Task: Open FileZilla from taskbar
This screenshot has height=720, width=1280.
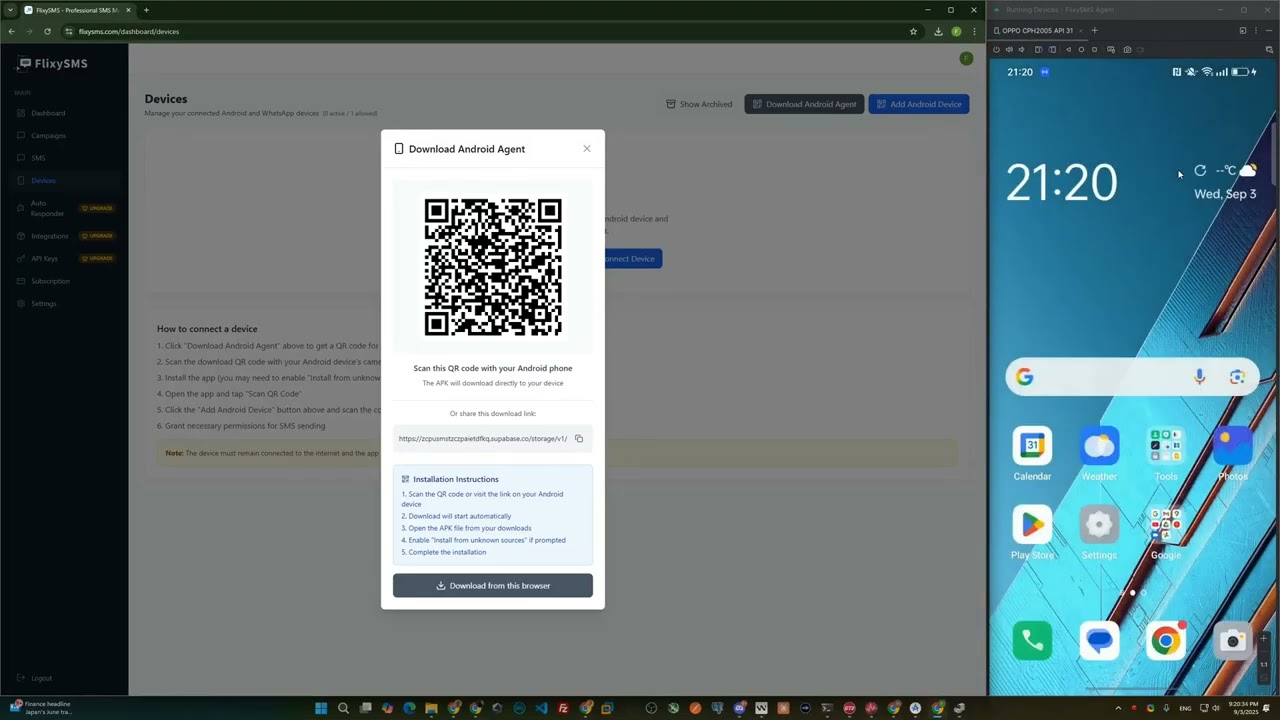Action: [x=563, y=708]
